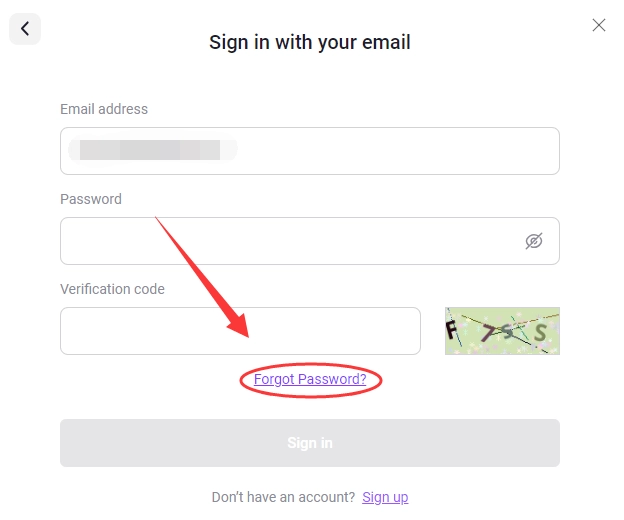Click the "Verification code" field label
Viewport: 624px width, 520px height.
click(x=112, y=289)
